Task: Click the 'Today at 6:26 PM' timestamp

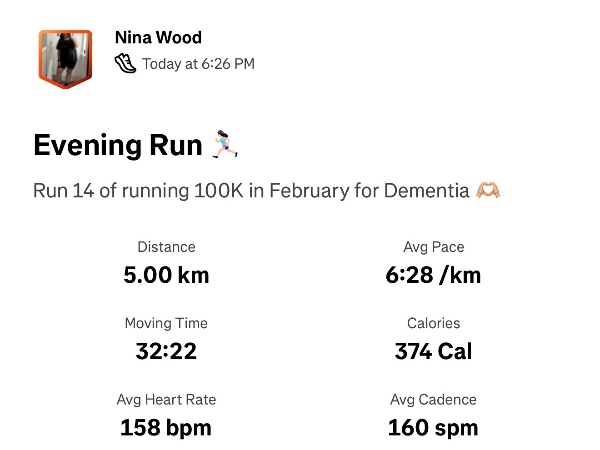Action: coord(198,64)
